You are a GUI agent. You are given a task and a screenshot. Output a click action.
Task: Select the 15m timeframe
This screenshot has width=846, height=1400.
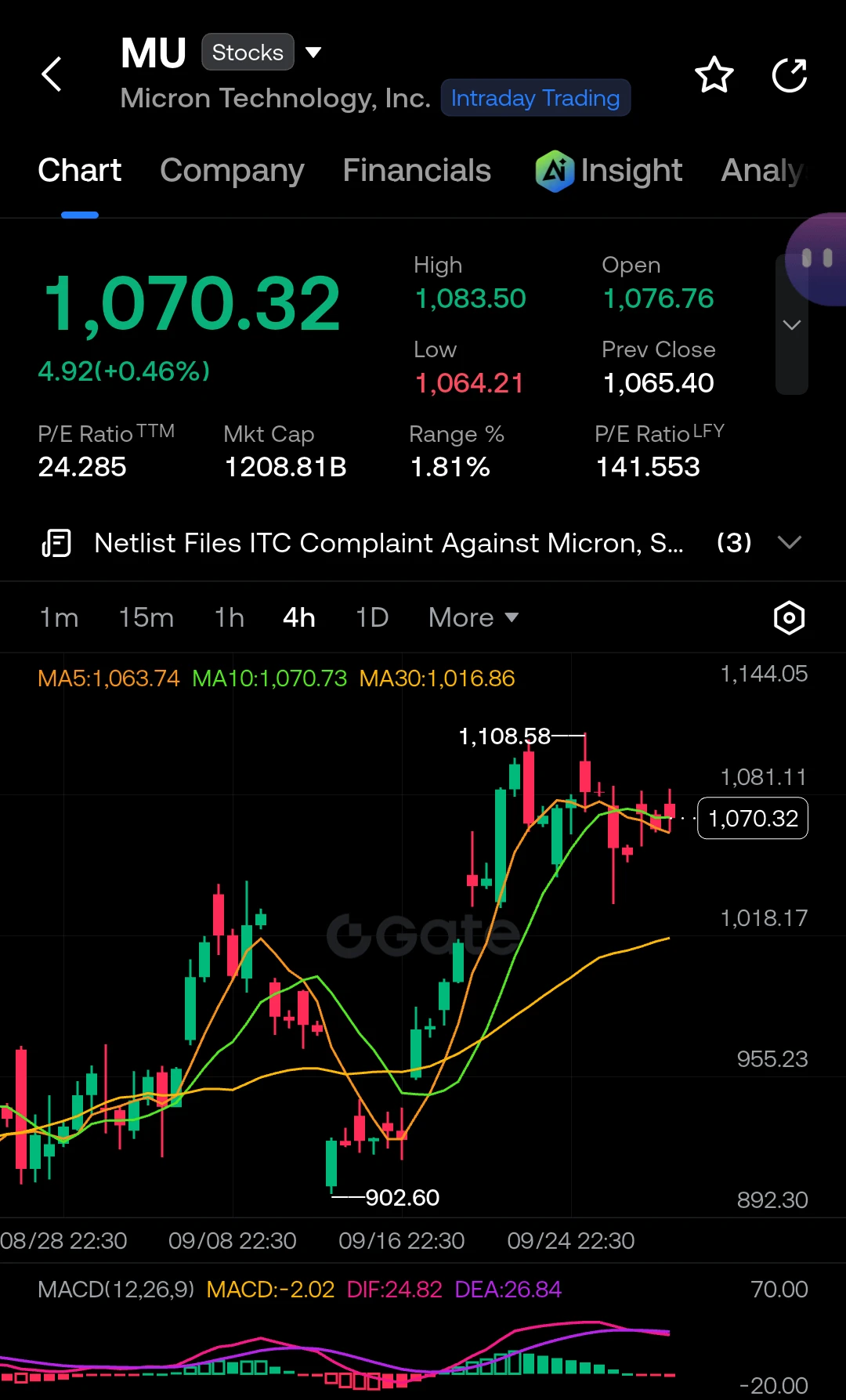146,617
